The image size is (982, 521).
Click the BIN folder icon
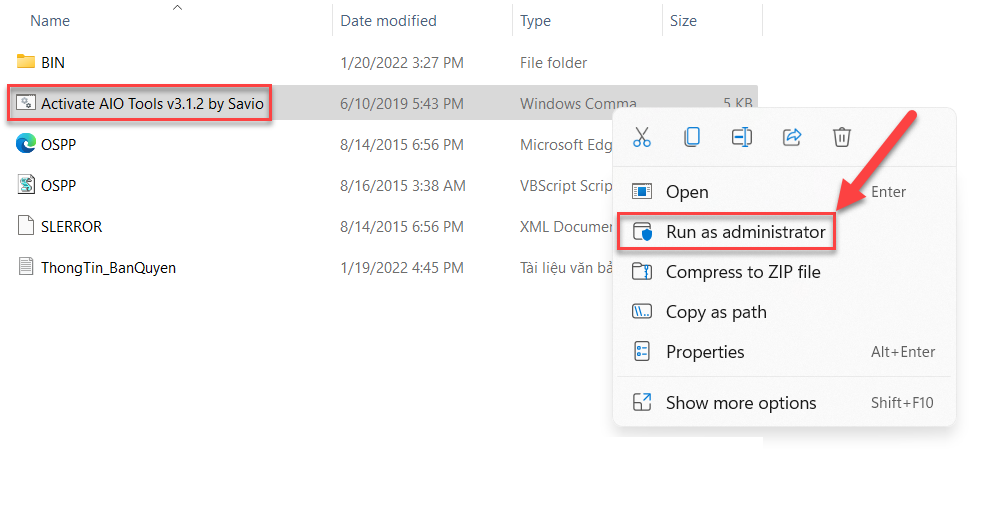[27, 62]
